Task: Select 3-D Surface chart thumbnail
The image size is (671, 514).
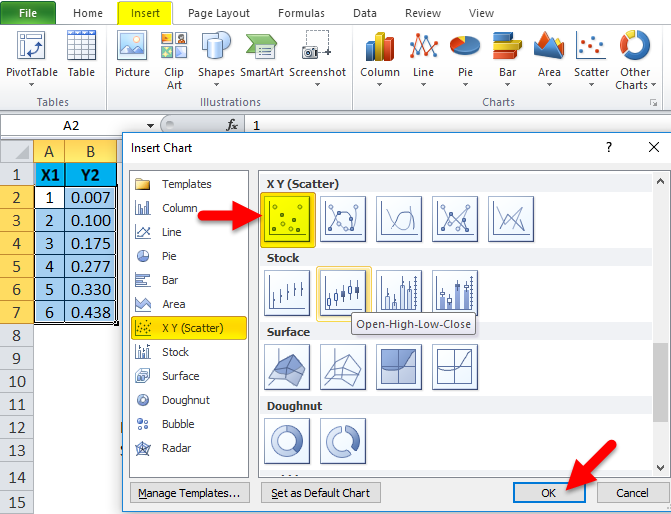Action: [x=287, y=367]
